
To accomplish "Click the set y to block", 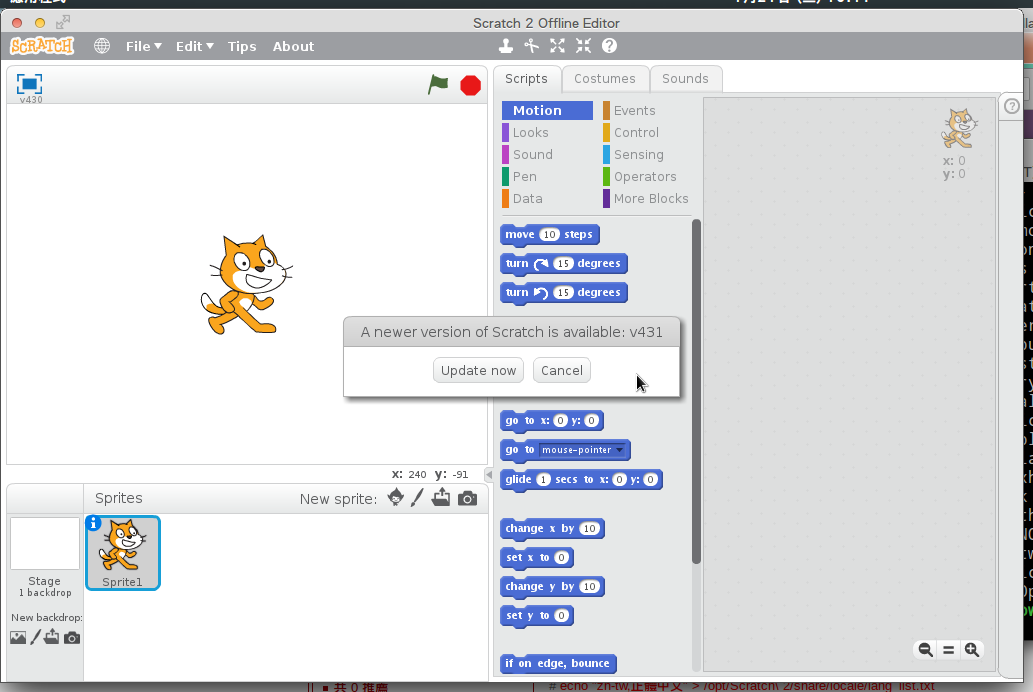I will (537, 616).
